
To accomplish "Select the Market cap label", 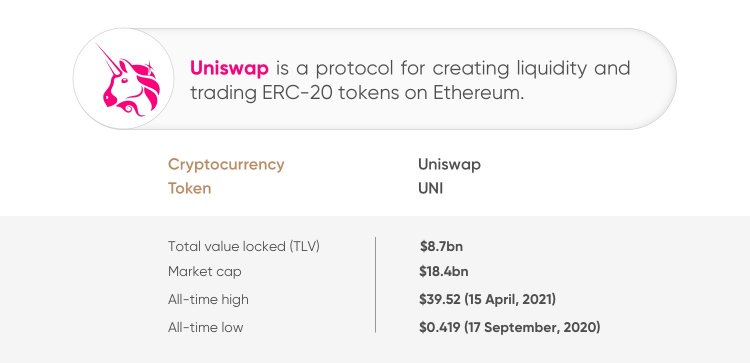I will pyautogui.click(x=205, y=272).
